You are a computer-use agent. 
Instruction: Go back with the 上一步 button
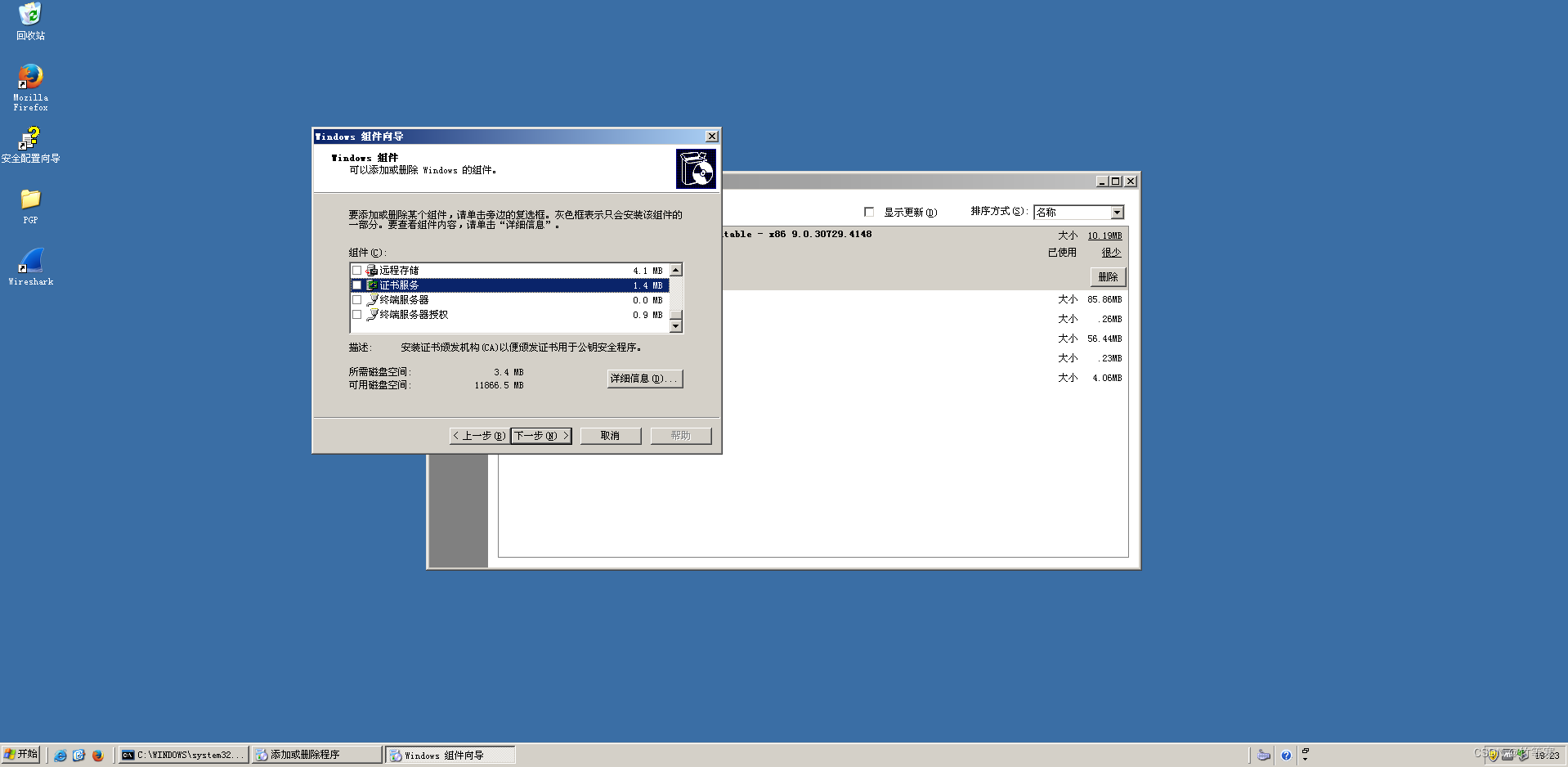coord(479,436)
